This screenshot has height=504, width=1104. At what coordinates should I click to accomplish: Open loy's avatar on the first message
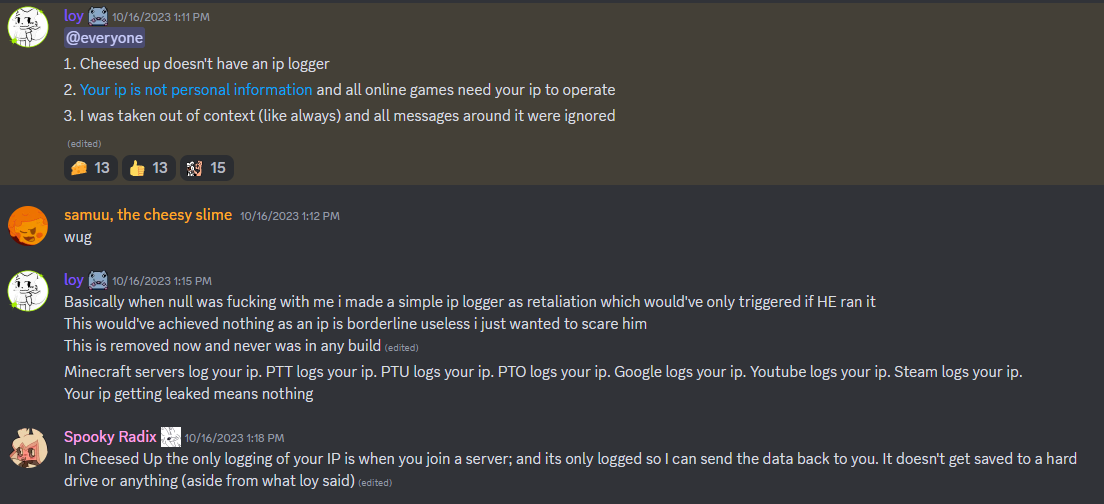coord(28,27)
